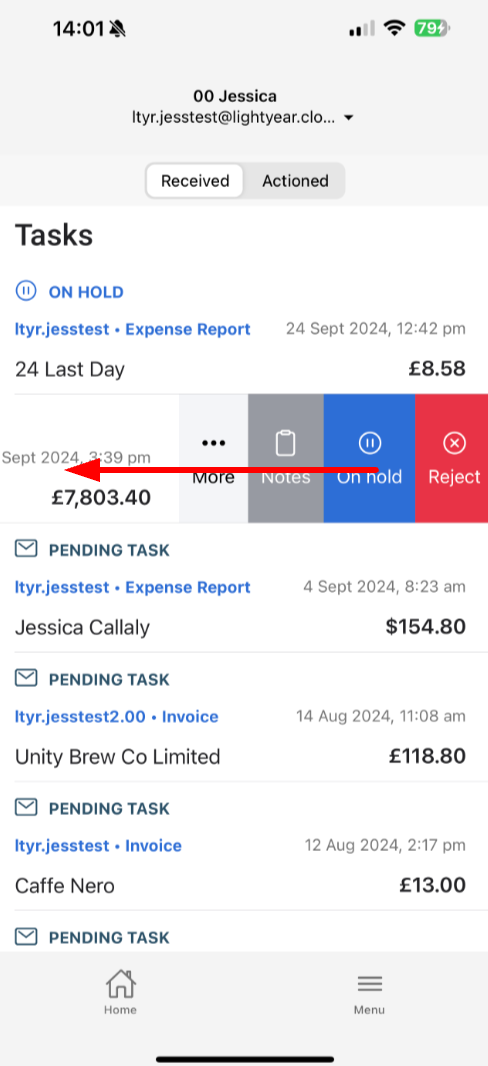Click envelope icon above Caffe Nero task
Viewport: 488px width, 1066px height.
(x=26, y=808)
